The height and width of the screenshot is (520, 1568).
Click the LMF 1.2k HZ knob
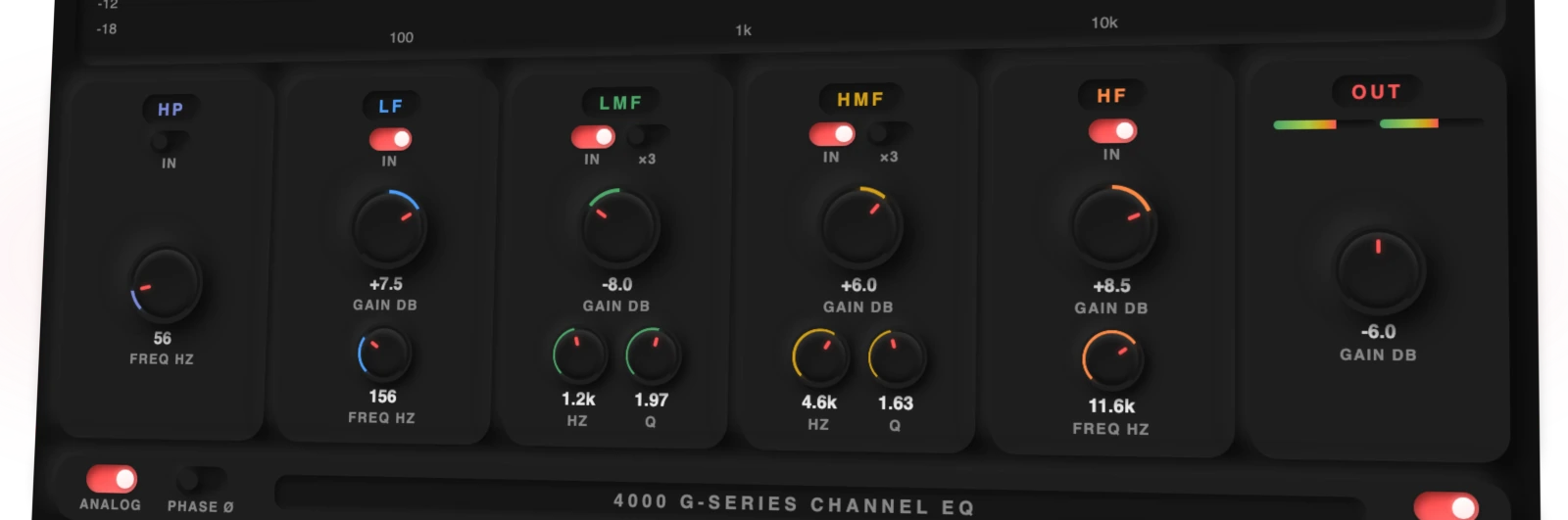coord(579,355)
